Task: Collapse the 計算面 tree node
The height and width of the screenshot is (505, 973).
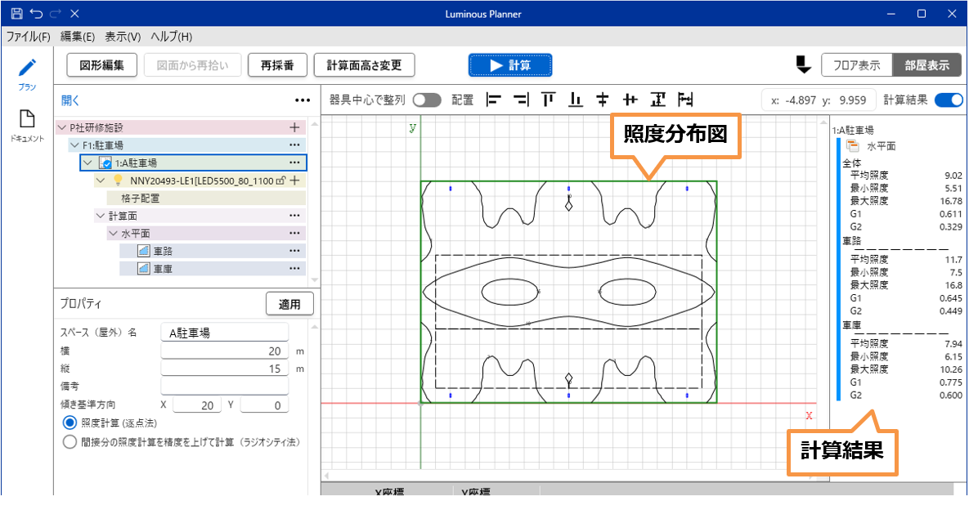Action: pyautogui.click(x=100, y=216)
